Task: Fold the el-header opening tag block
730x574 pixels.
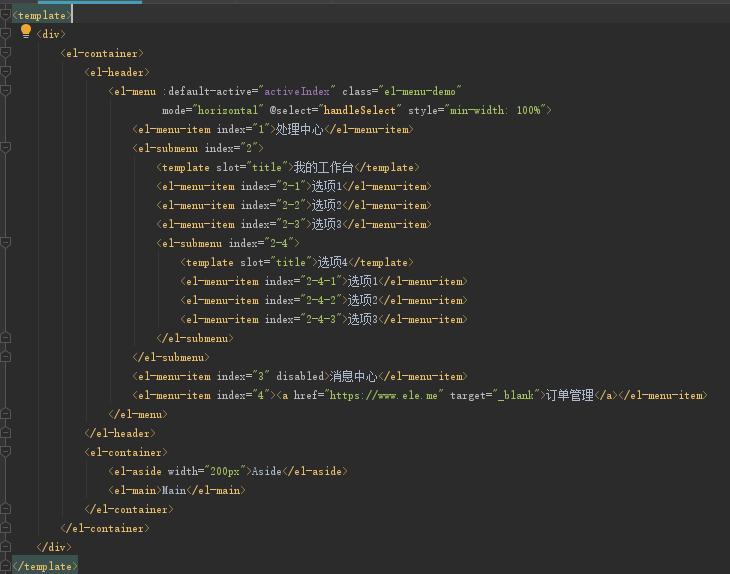Action: click(6, 72)
